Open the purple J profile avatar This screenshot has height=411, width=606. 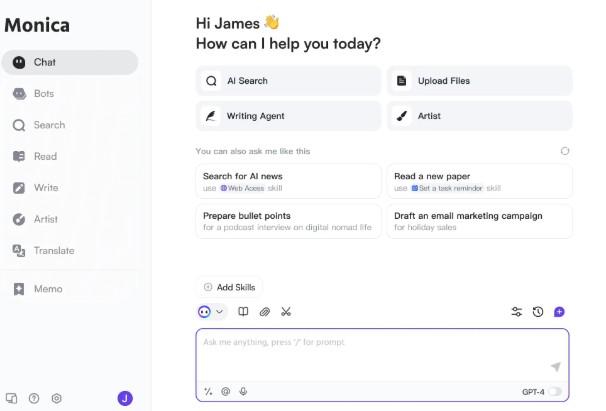point(125,398)
